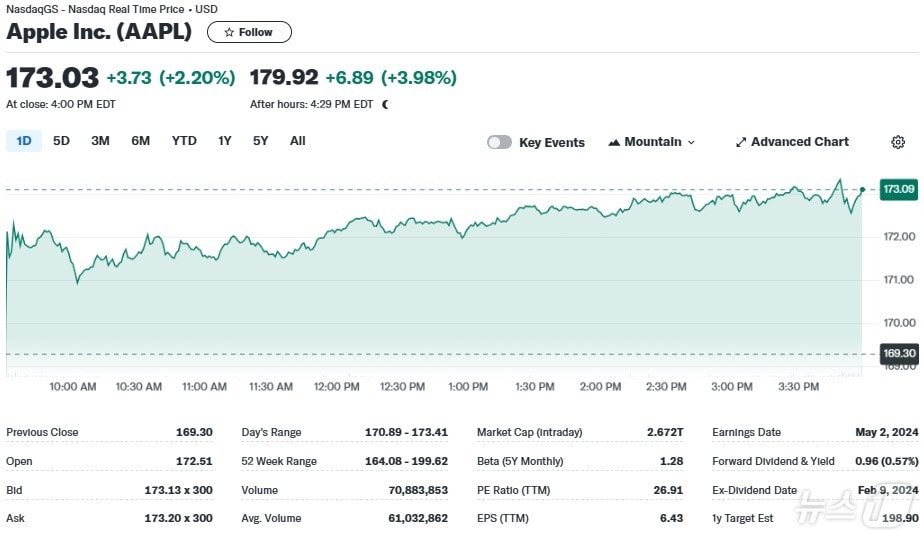
Task: Select the 6M time range
Action: click(x=140, y=141)
